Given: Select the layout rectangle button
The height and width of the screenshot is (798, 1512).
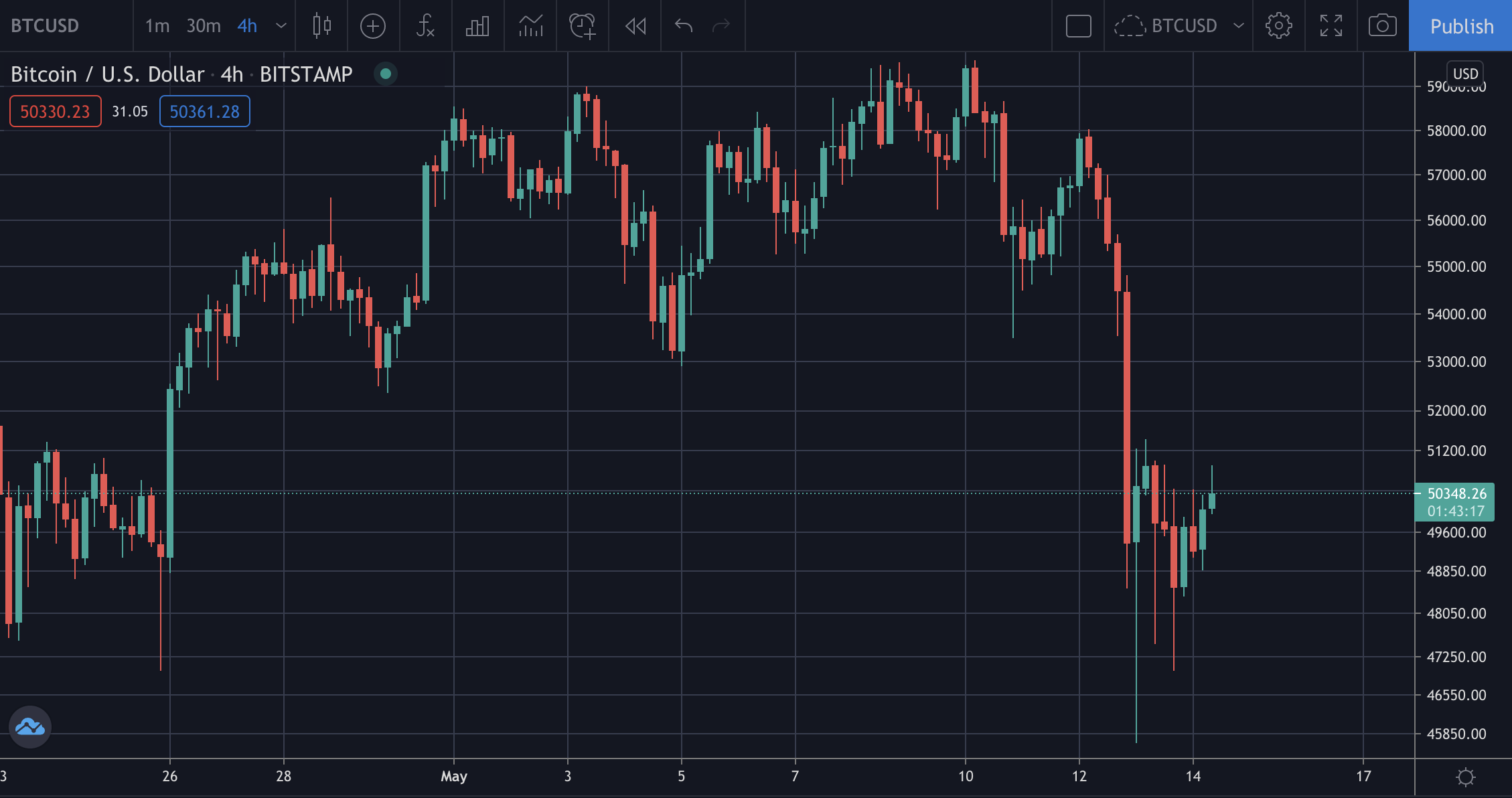Looking at the screenshot, I should (x=1078, y=26).
